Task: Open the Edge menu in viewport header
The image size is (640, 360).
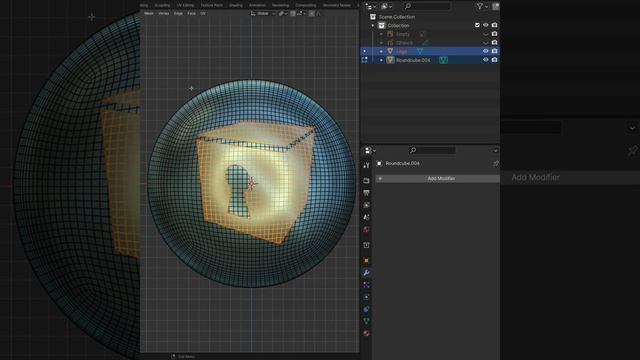Action: point(178,13)
